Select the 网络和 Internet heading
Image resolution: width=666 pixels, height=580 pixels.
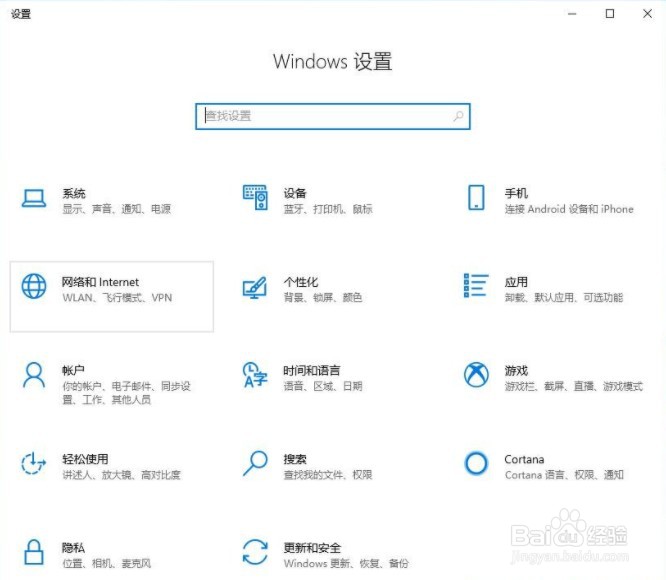coord(100,282)
